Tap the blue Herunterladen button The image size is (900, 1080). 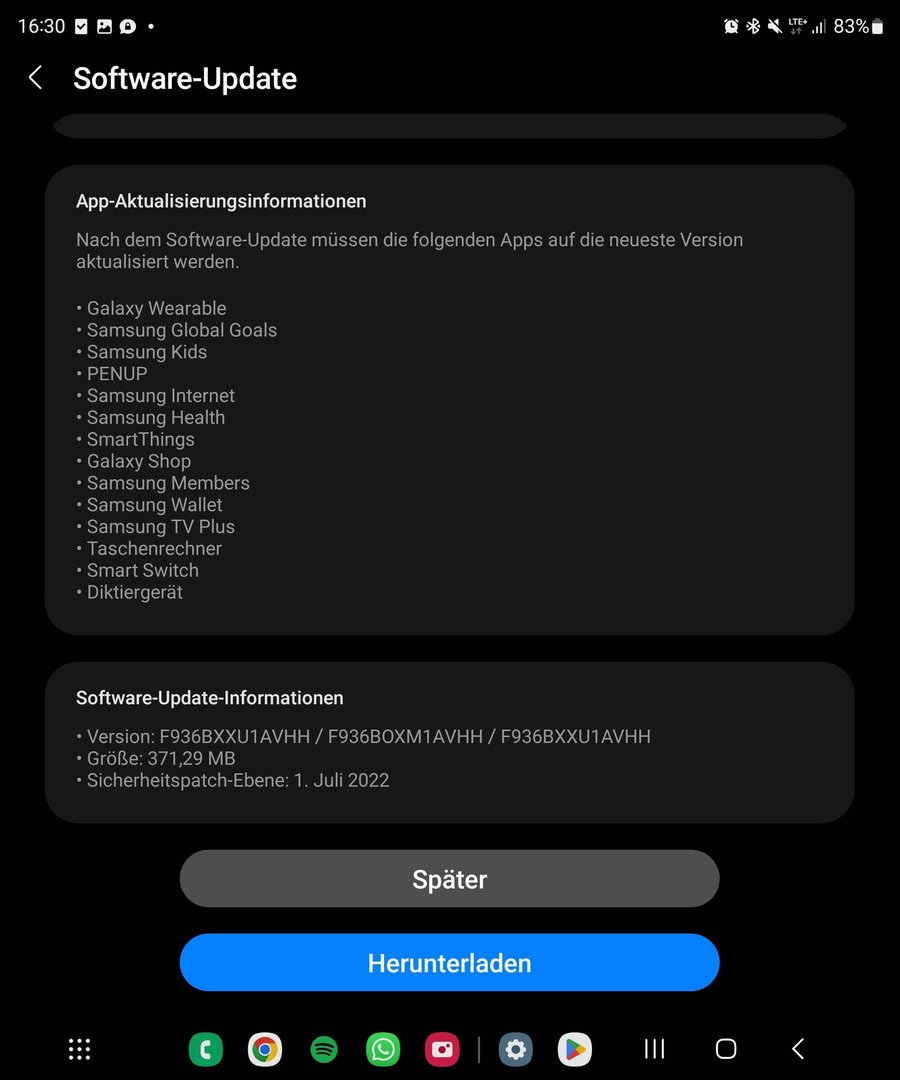tap(450, 962)
